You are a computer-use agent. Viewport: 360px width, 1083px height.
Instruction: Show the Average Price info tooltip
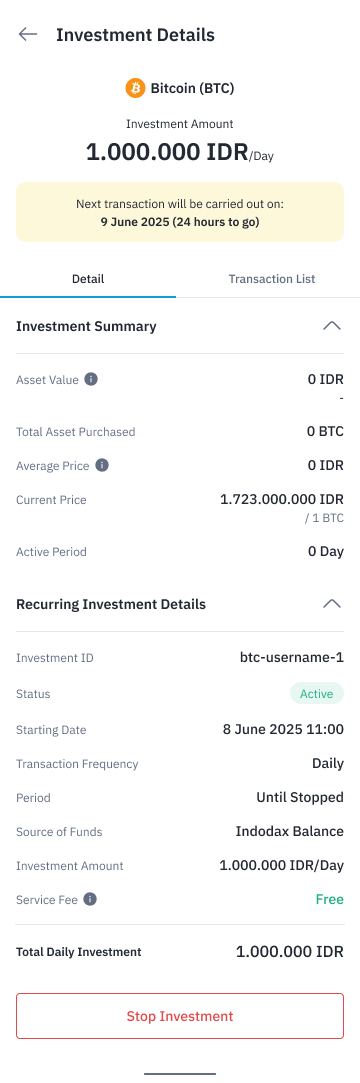tap(102, 466)
